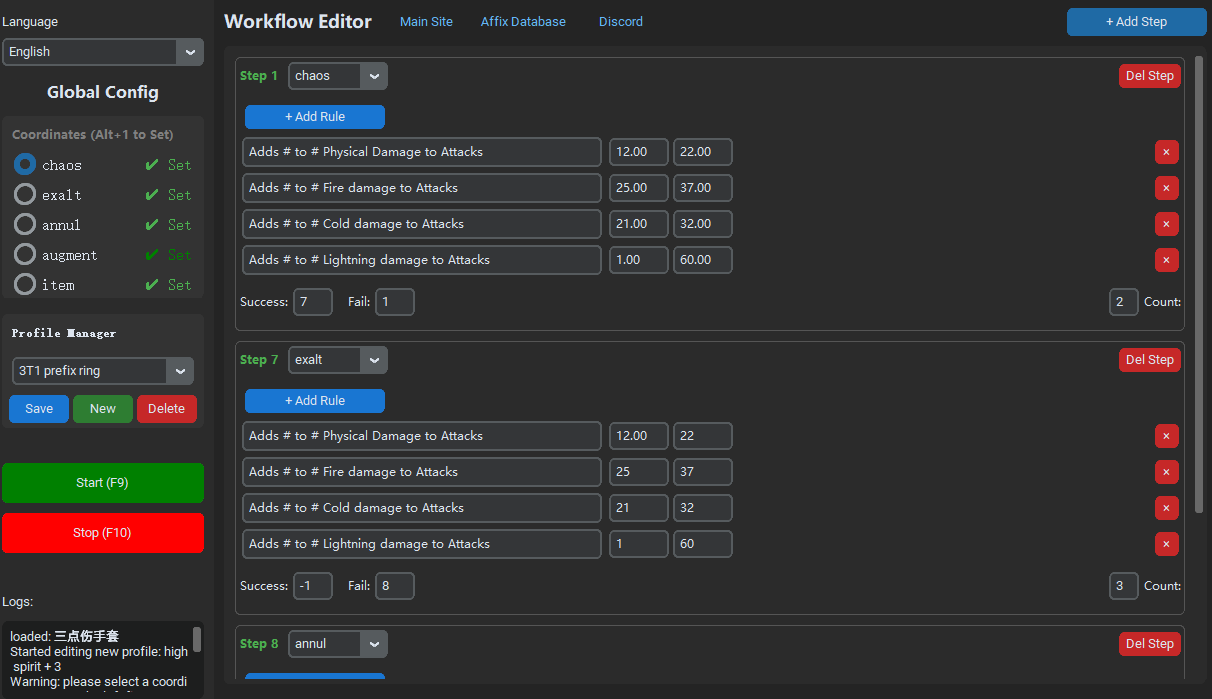Edit Step 7 Cold damage maximum 32

tap(703, 508)
